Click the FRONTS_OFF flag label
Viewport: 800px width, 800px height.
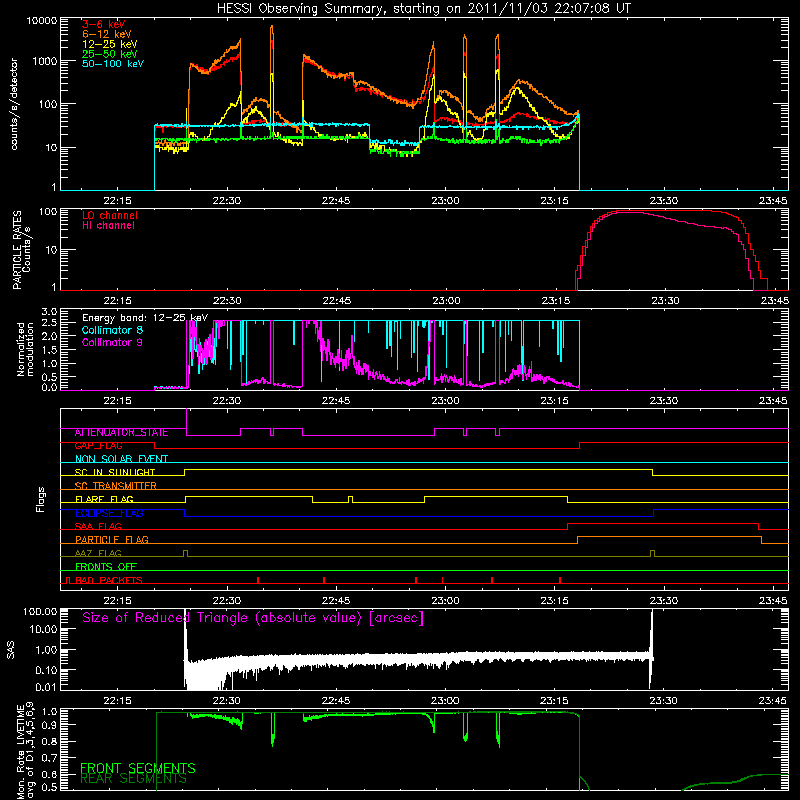[x=106, y=567]
